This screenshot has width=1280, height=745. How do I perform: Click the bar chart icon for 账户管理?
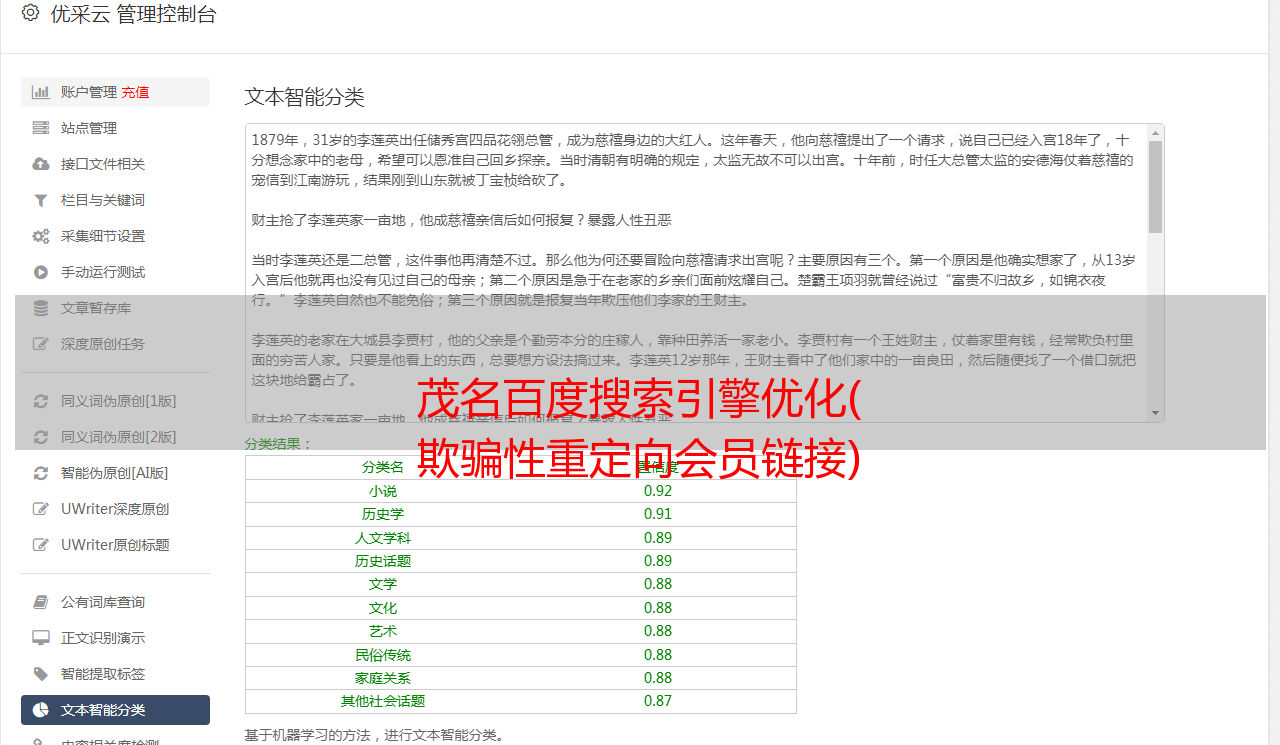pos(40,92)
